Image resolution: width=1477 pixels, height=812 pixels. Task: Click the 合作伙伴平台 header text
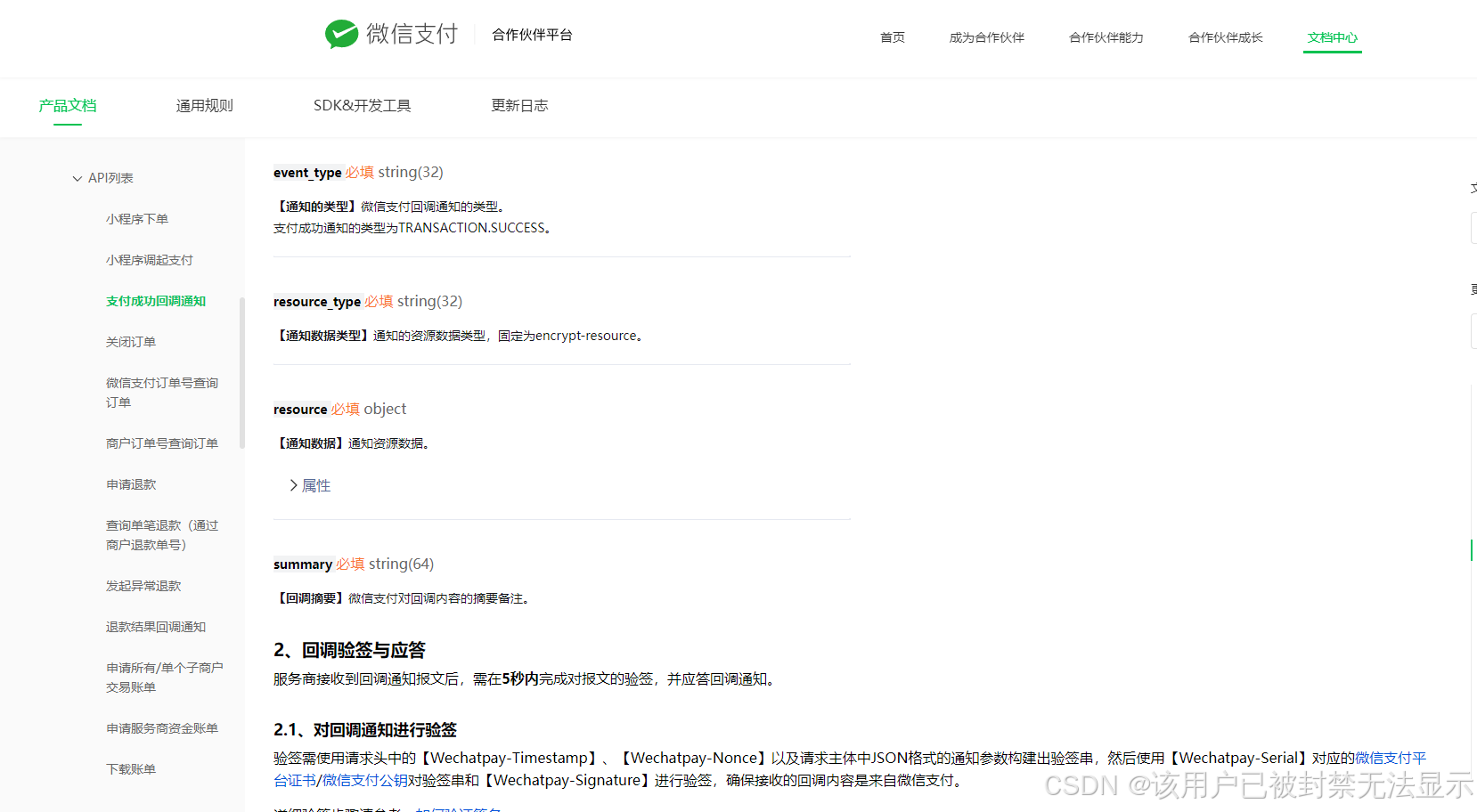532,35
